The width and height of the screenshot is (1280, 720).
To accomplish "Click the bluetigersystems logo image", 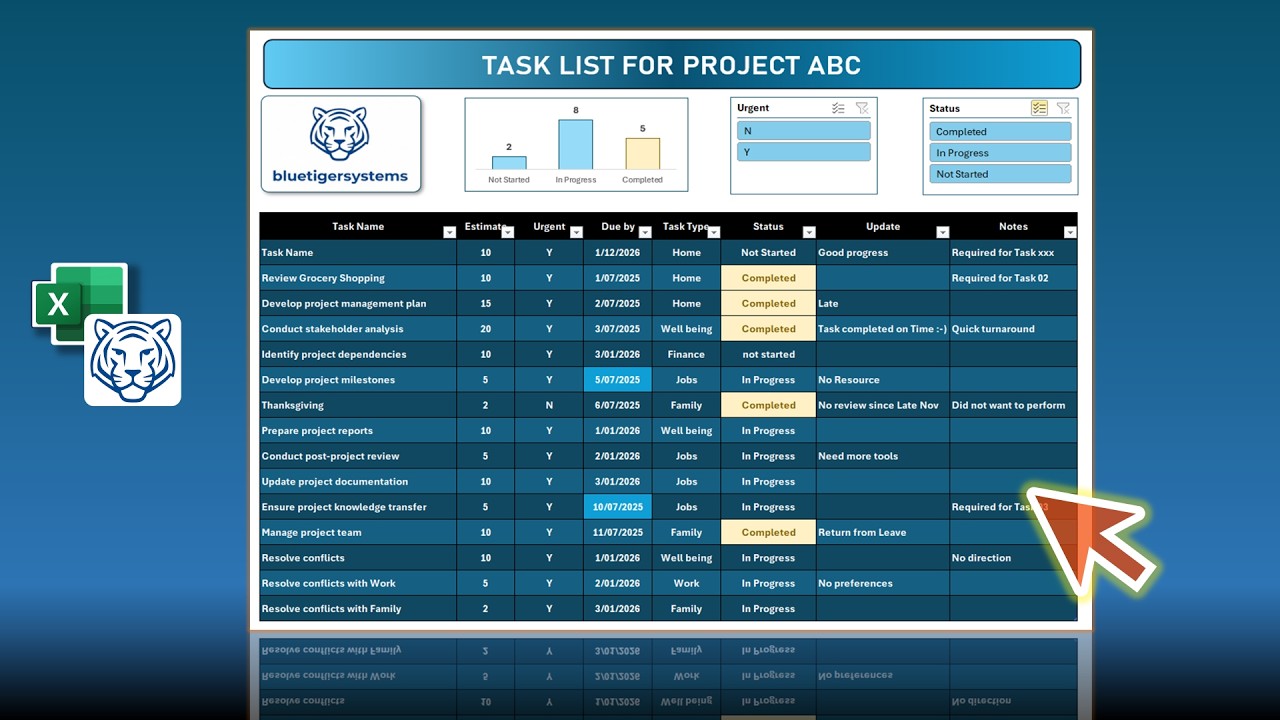I will 341,144.
